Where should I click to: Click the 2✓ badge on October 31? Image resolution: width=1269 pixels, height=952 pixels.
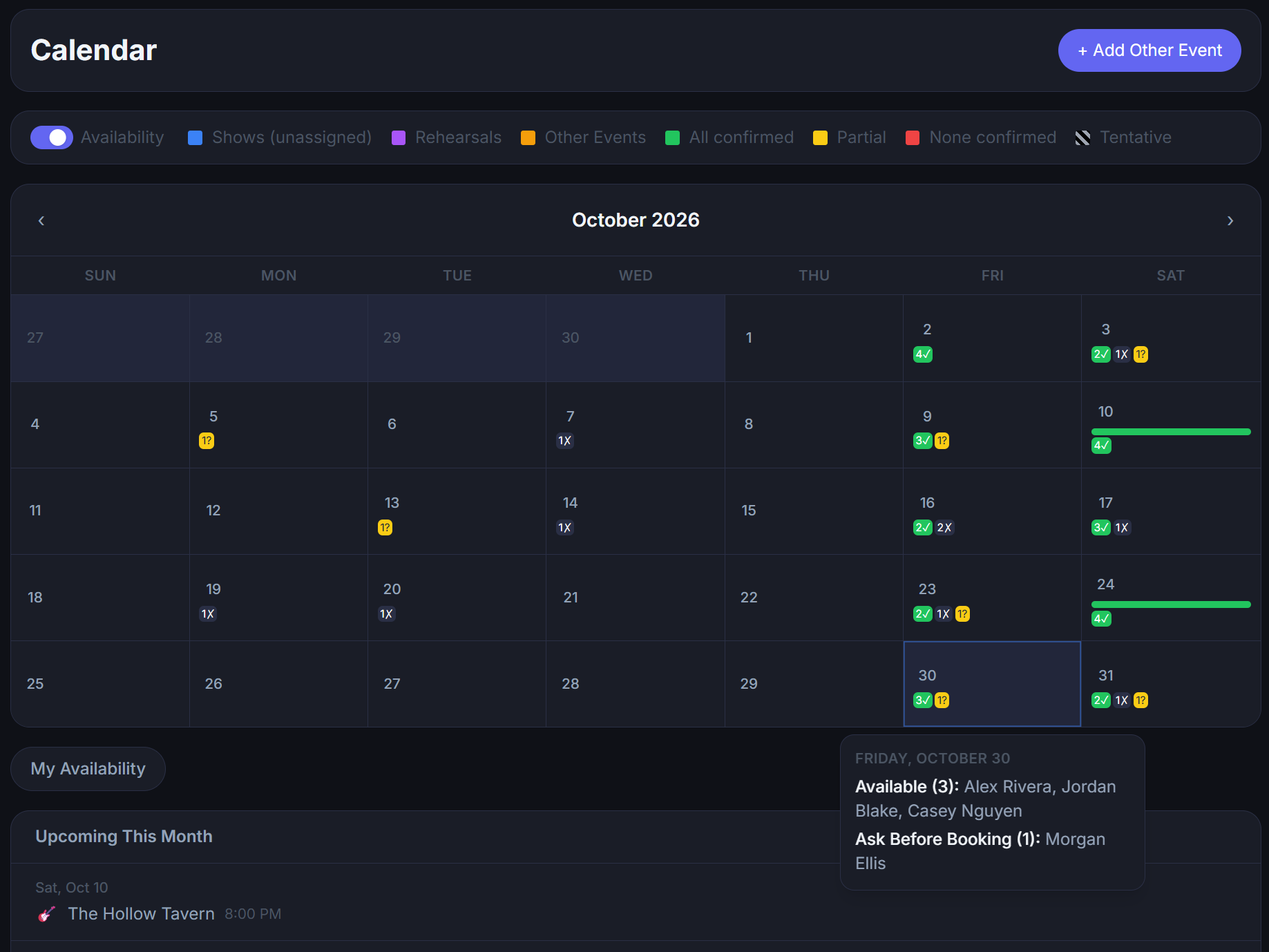point(1101,701)
